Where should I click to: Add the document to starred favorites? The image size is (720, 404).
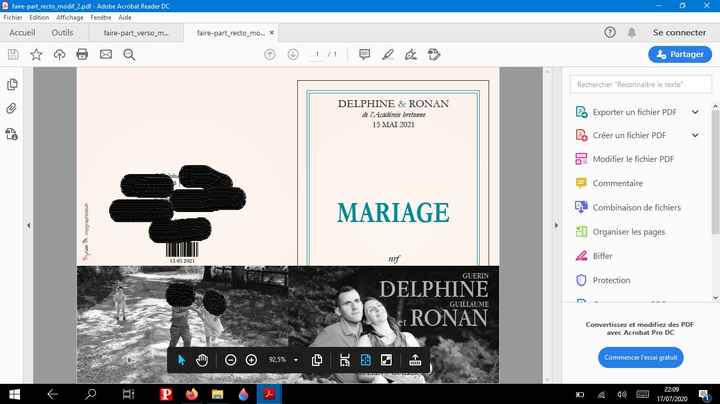click(x=36, y=55)
